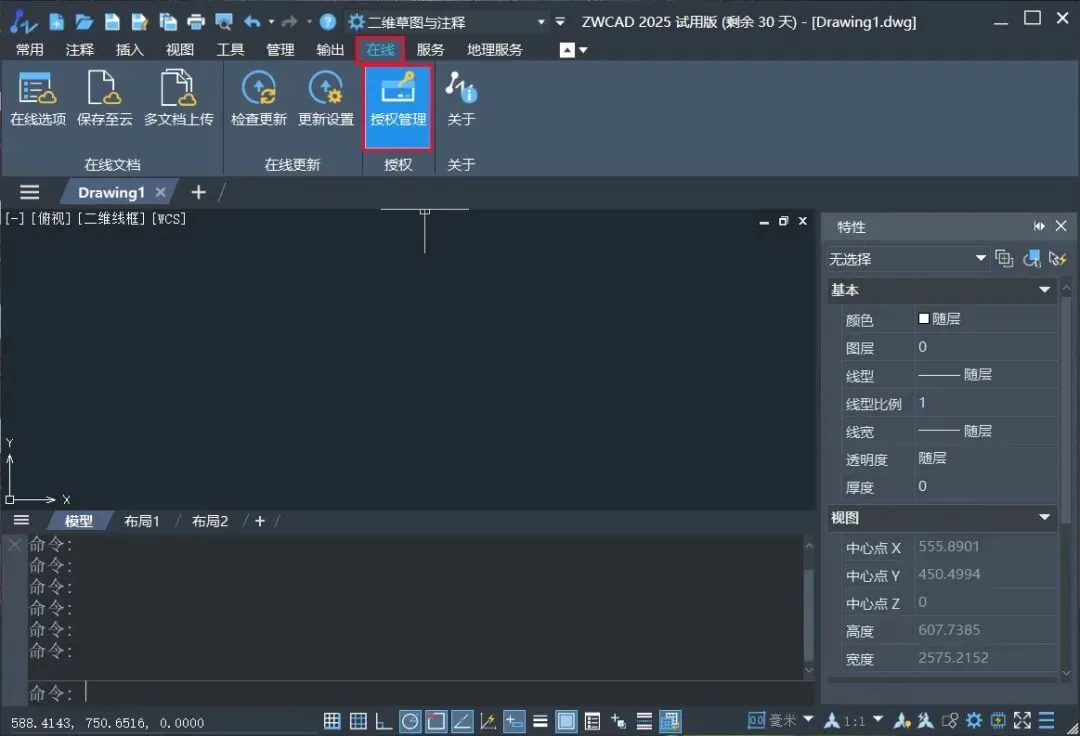The image size is (1080, 736).
Task: Switch to the 视图 ribbon tab
Action: (x=180, y=50)
